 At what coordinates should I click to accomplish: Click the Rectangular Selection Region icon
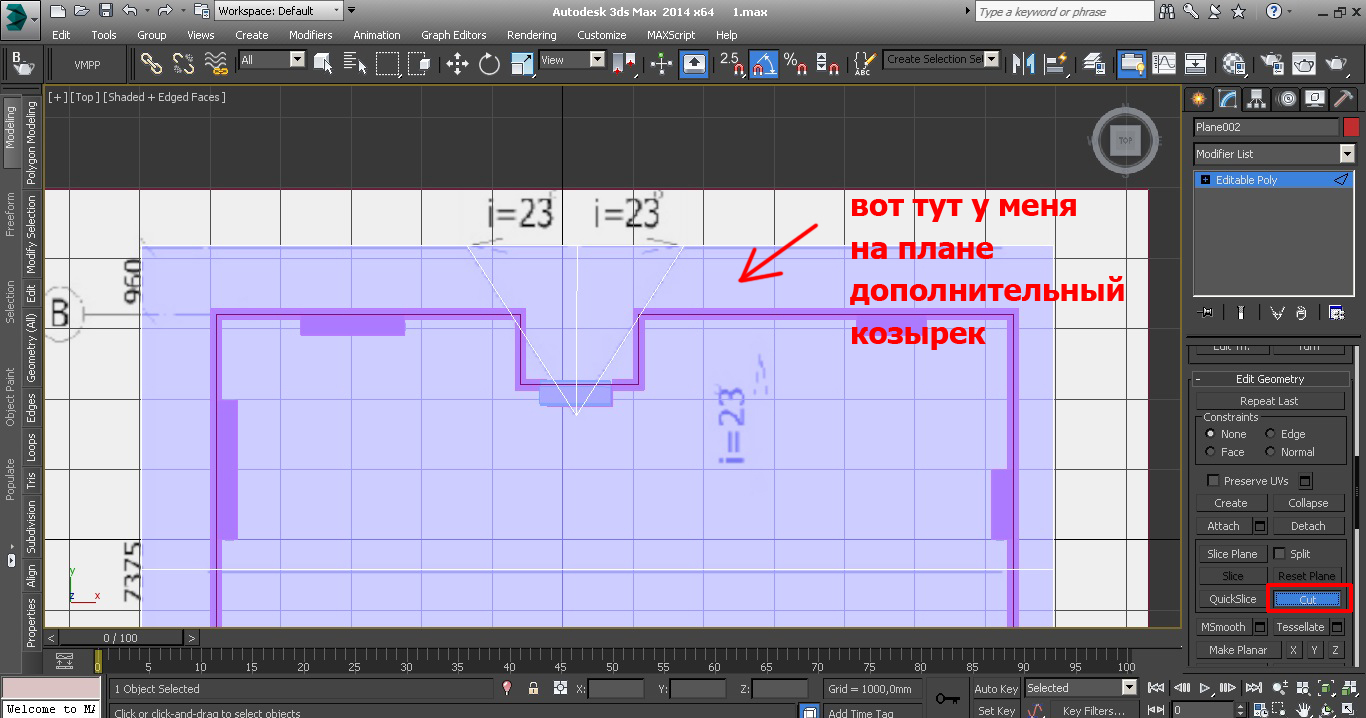tap(388, 64)
